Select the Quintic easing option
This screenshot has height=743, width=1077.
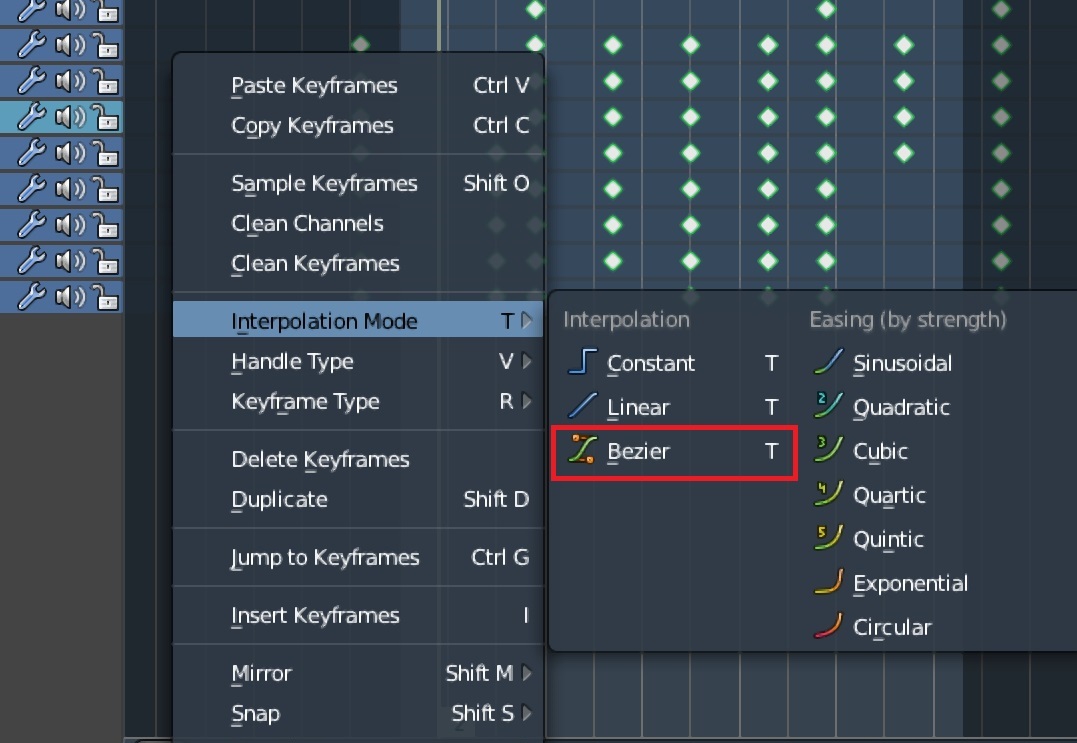[x=887, y=539]
